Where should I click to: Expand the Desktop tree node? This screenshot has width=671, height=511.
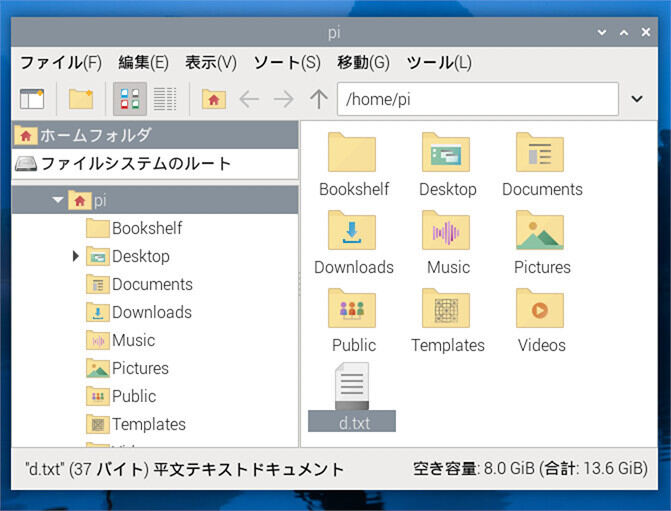point(76,256)
